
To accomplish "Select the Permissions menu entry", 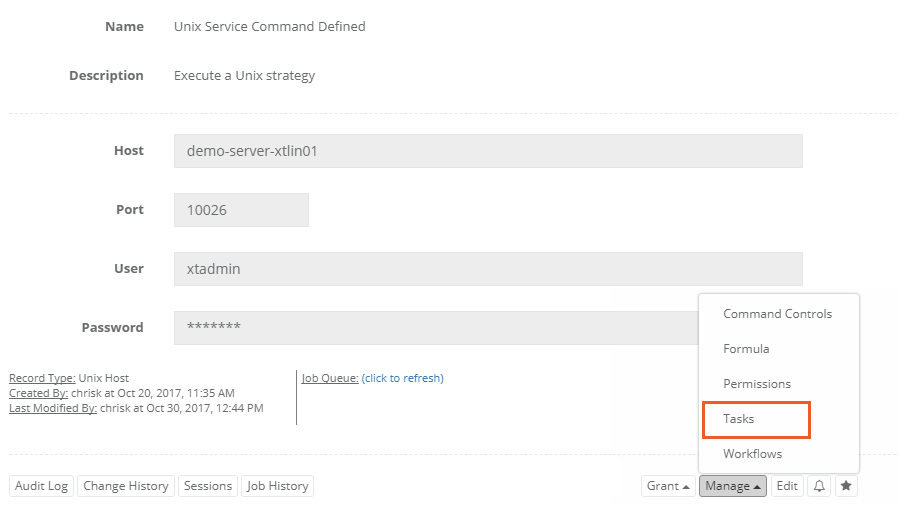I will coord(756,384).
